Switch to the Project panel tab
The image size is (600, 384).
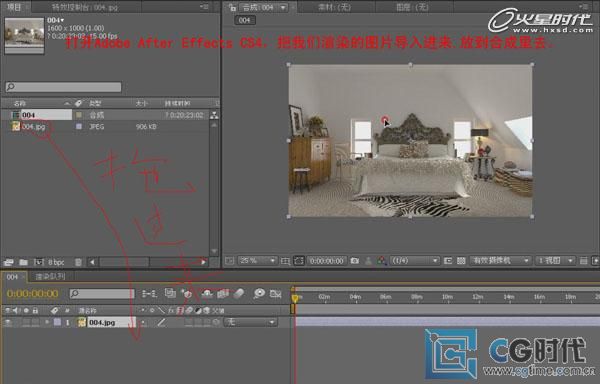pyautogui.click(x=14, y=7)
